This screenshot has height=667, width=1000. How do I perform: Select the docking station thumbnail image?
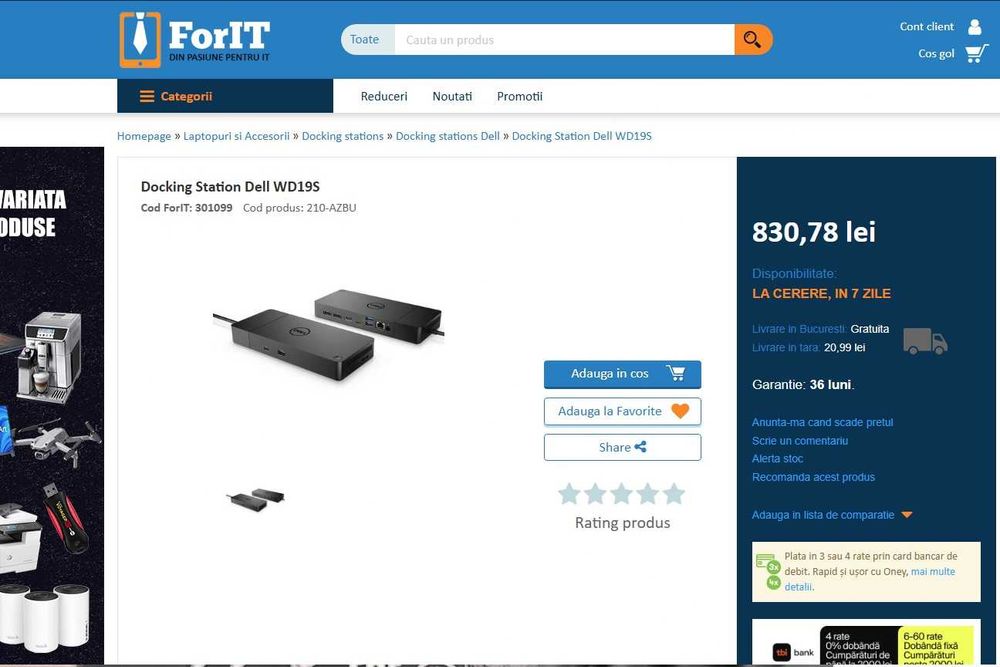(256, 499)
